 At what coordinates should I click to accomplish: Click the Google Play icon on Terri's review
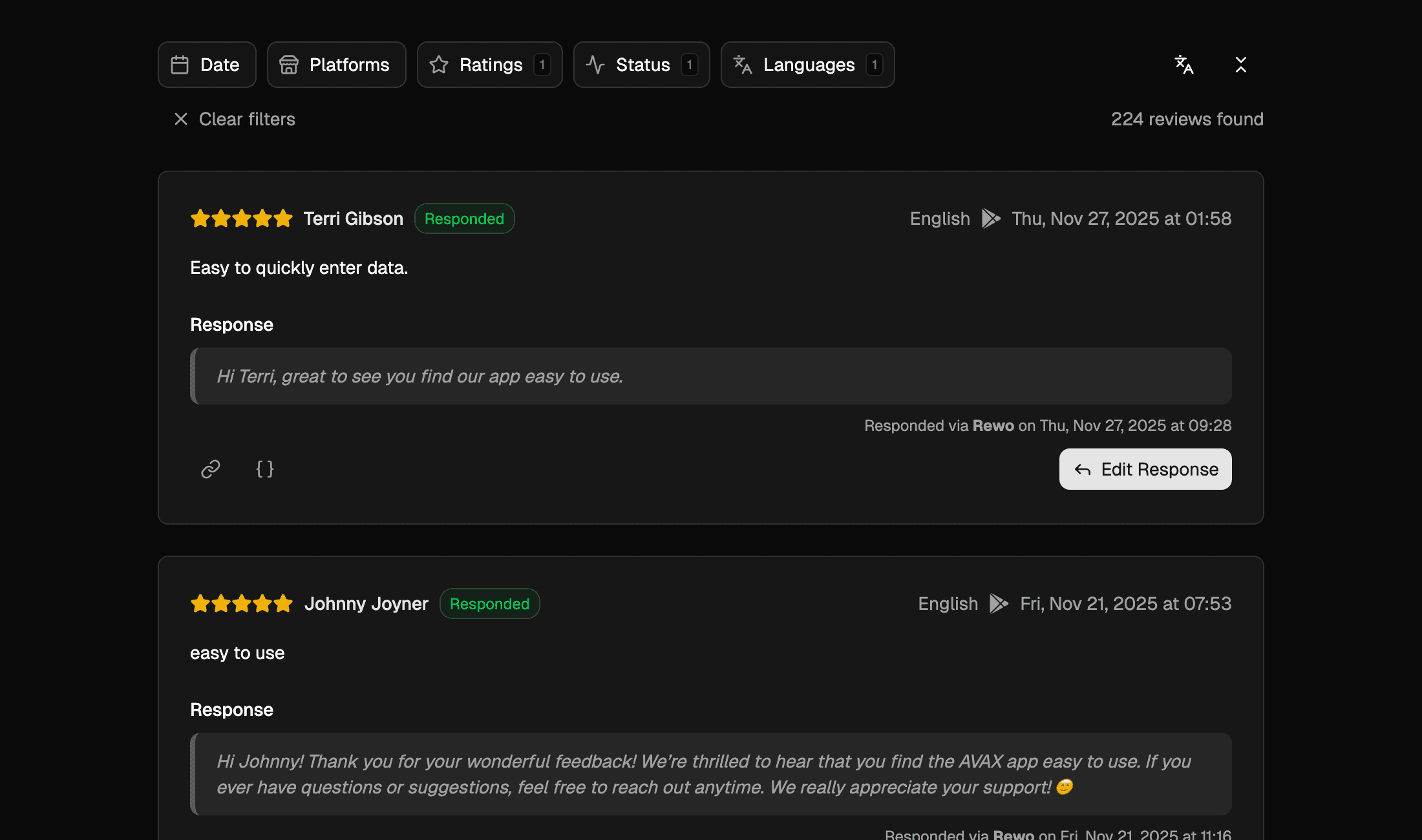(991, 218)
